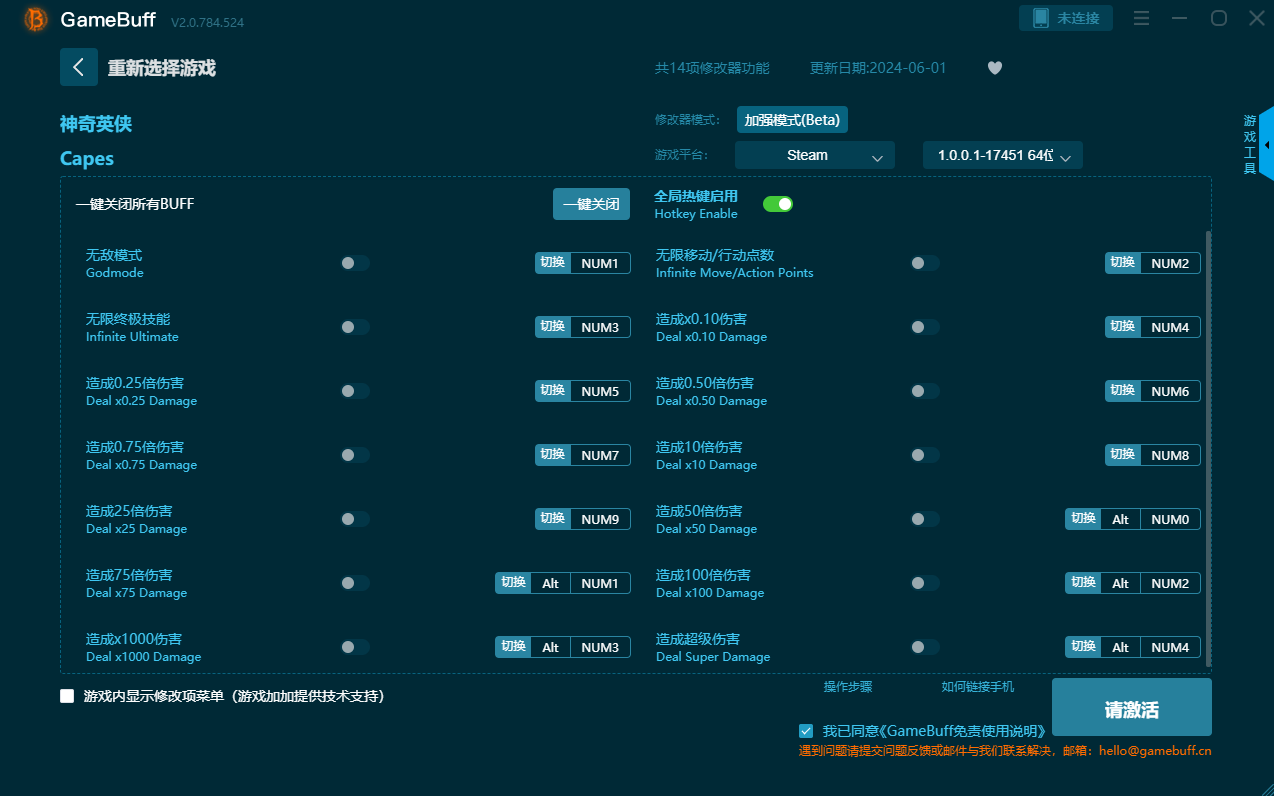Expand the 游戏工具 side panel arrow

tap(1266, 145)
